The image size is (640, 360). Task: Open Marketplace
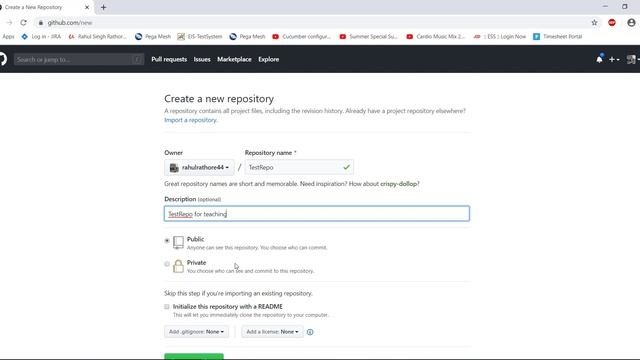[234, 59]
